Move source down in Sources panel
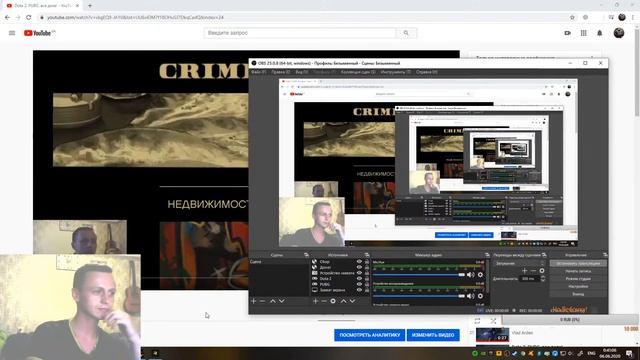640x360 pixels. pos(352,301)
